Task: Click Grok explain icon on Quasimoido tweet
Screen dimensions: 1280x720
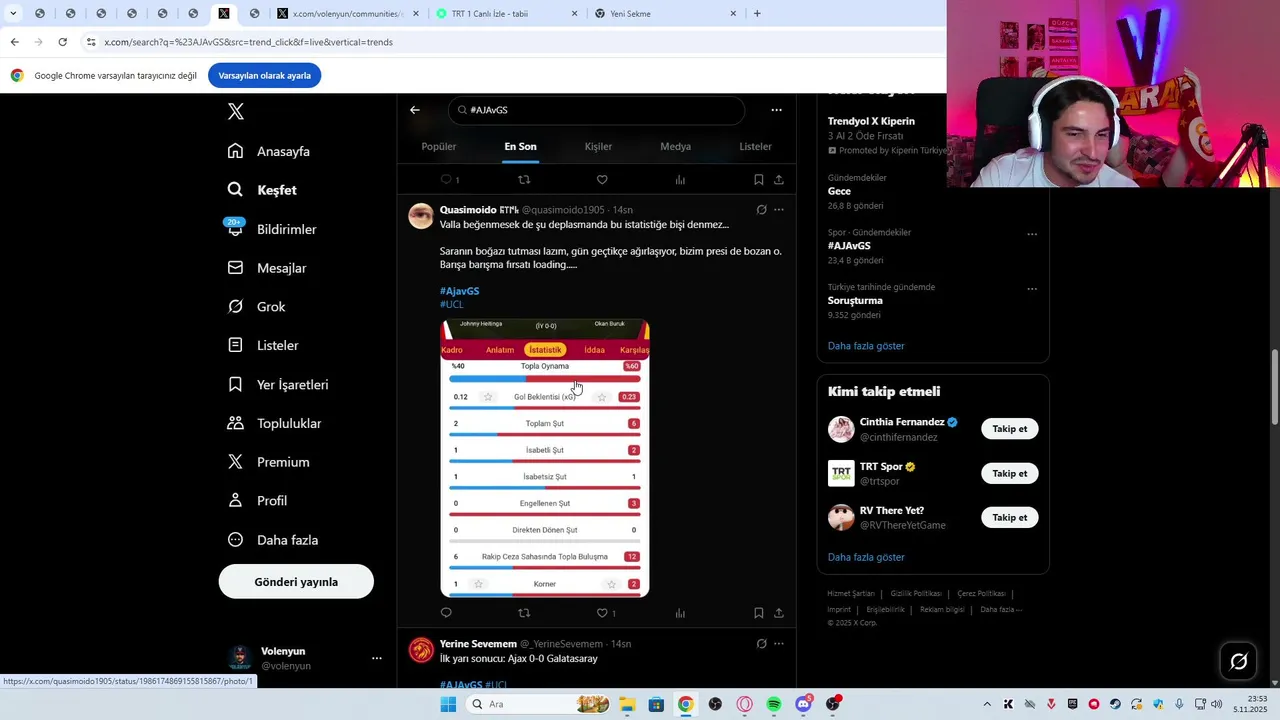Action: pos(761,210)
